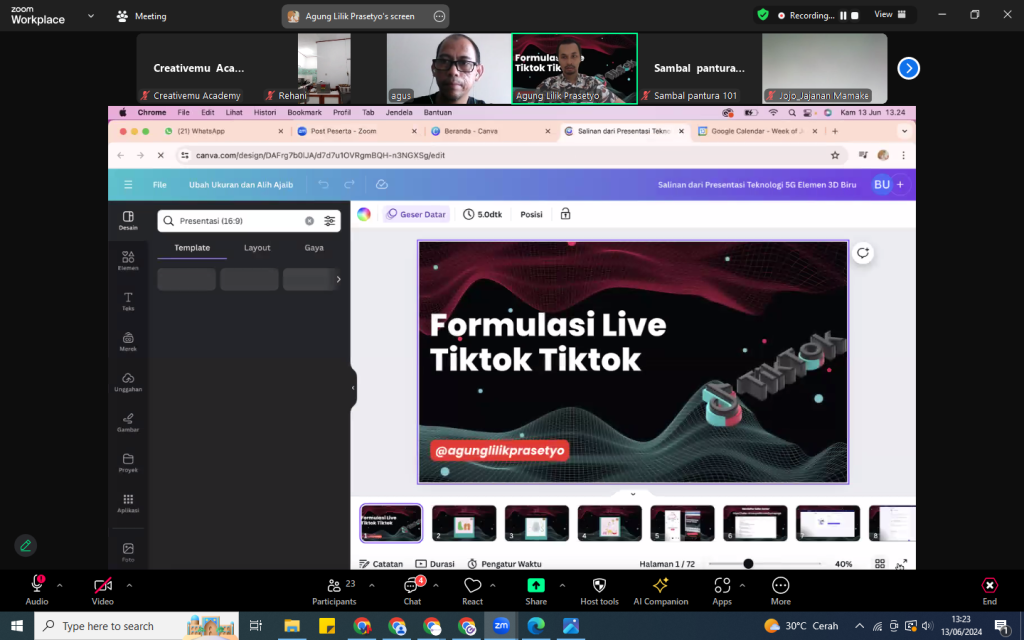Click the cloud save status icon
The width and height of the screenshot is (1024, 640).
click(382, 185)
